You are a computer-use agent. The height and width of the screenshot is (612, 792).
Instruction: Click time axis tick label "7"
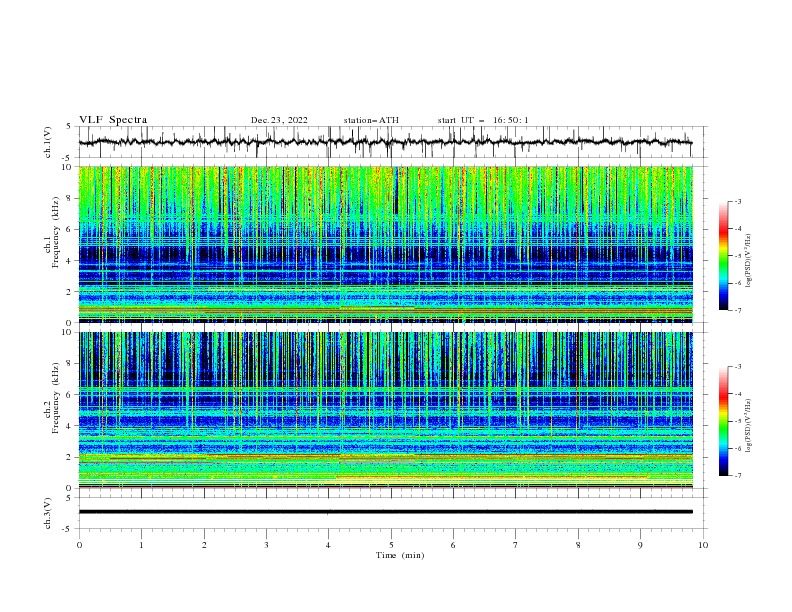516,545
